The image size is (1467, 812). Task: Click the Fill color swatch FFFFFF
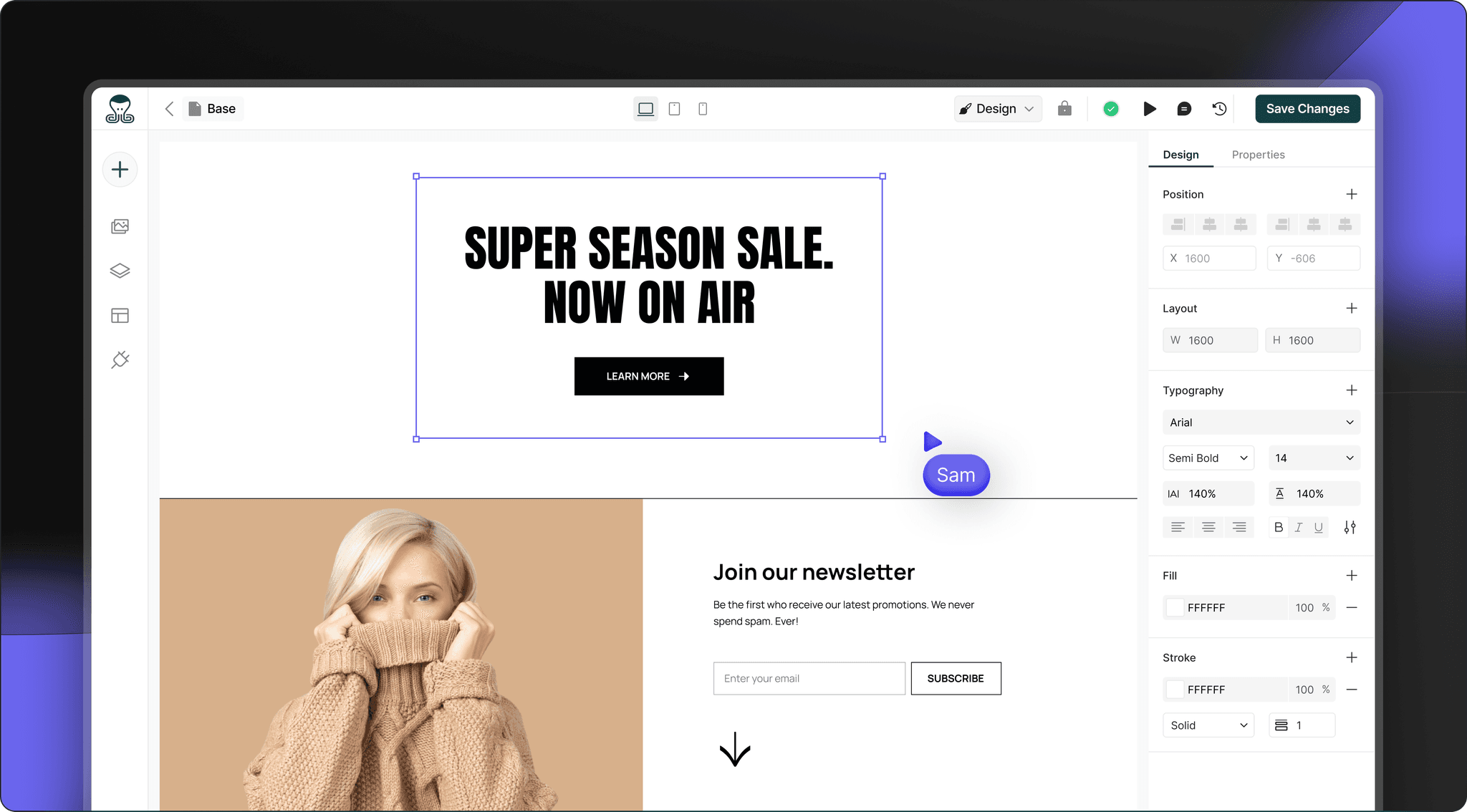click(x=1175, y=607)
